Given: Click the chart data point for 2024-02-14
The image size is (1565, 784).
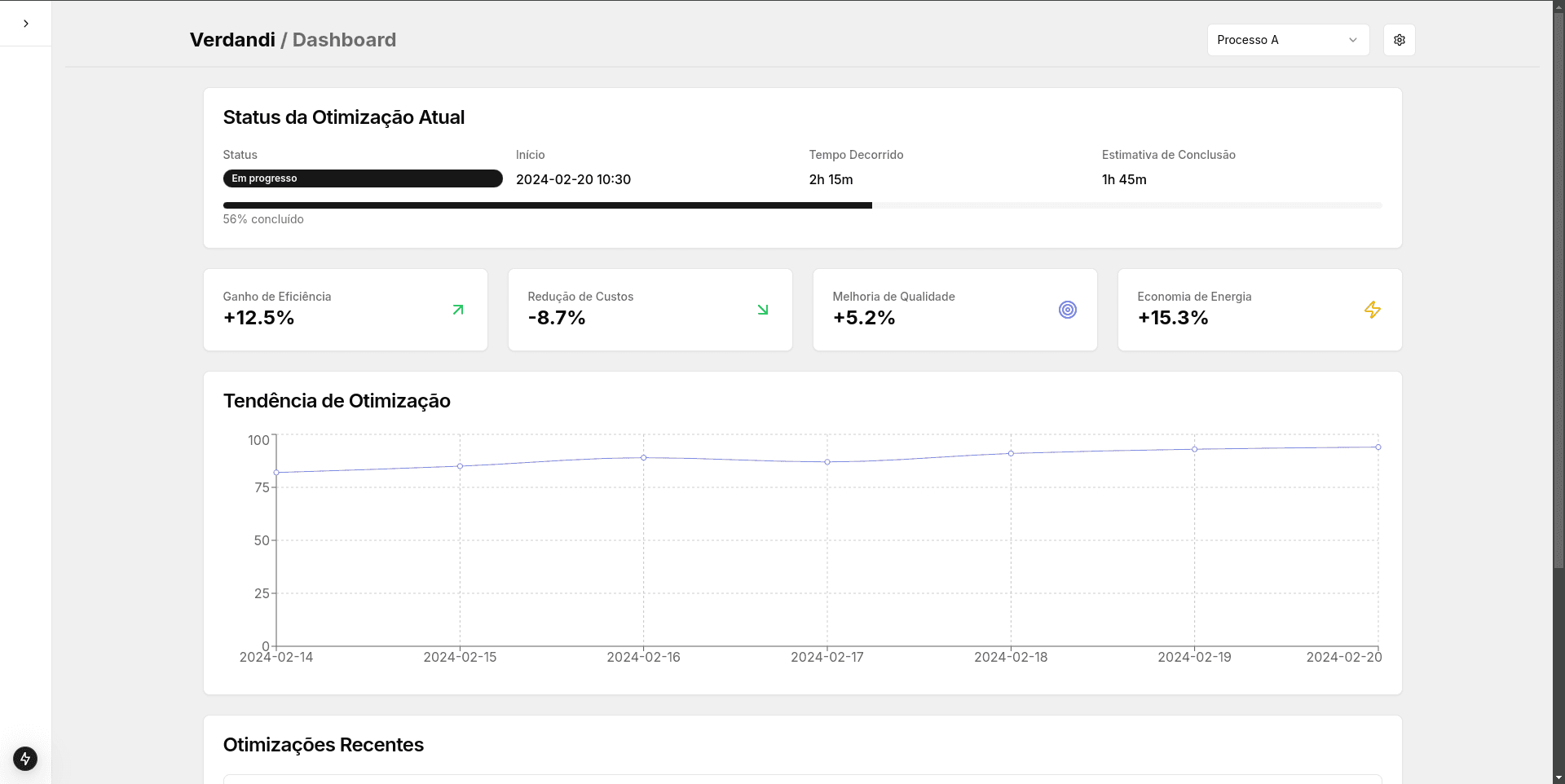Looking at the screenshot, I should [x=276, y=473].
